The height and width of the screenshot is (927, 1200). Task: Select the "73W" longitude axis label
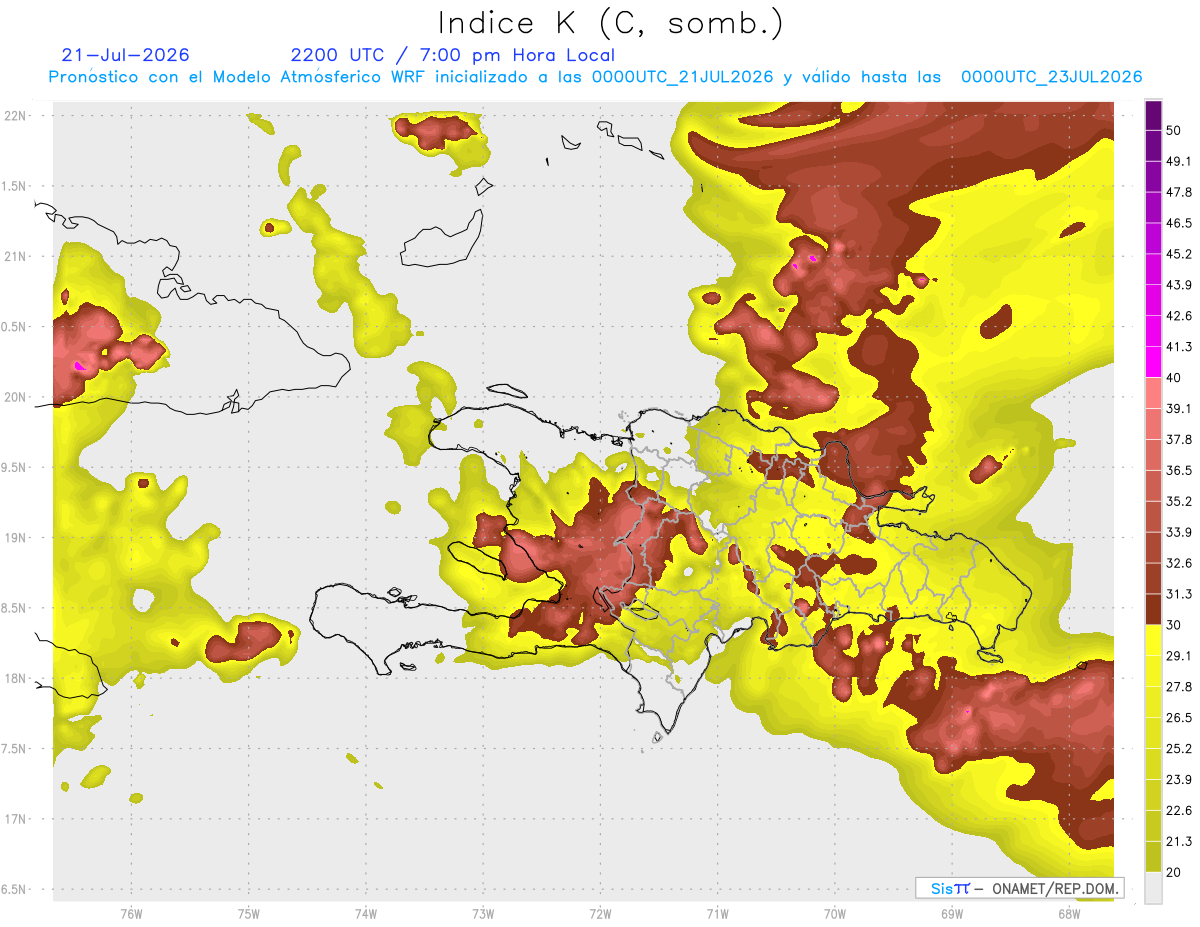coord(483,913)
